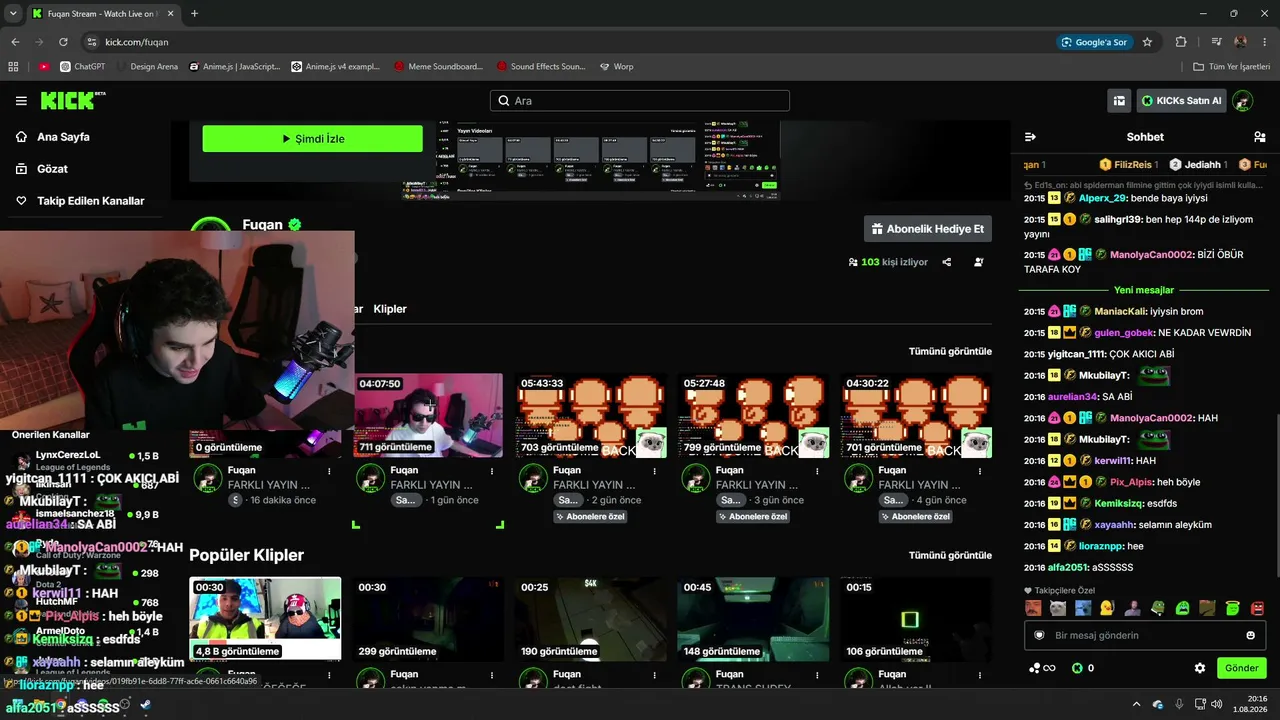Viewport: 1280px width, 720px height.
Task: Pick the yellow duck emote
Action: click(x=1107, y=608)
